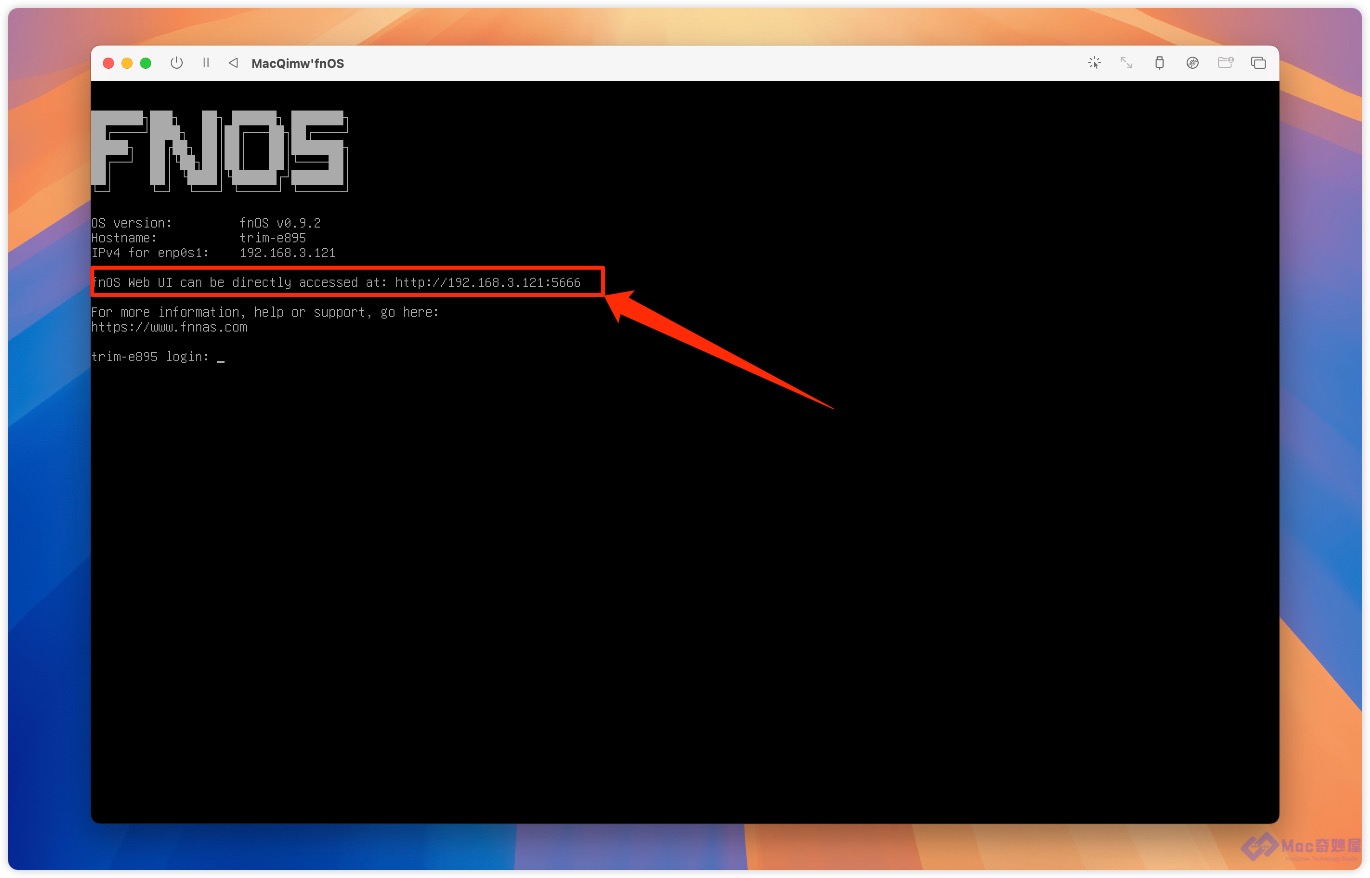The height and width of the screenshot is (878, 1370).
Task: Click the trim-e895 login prompt cursor
Action: [x=220, y=357]
